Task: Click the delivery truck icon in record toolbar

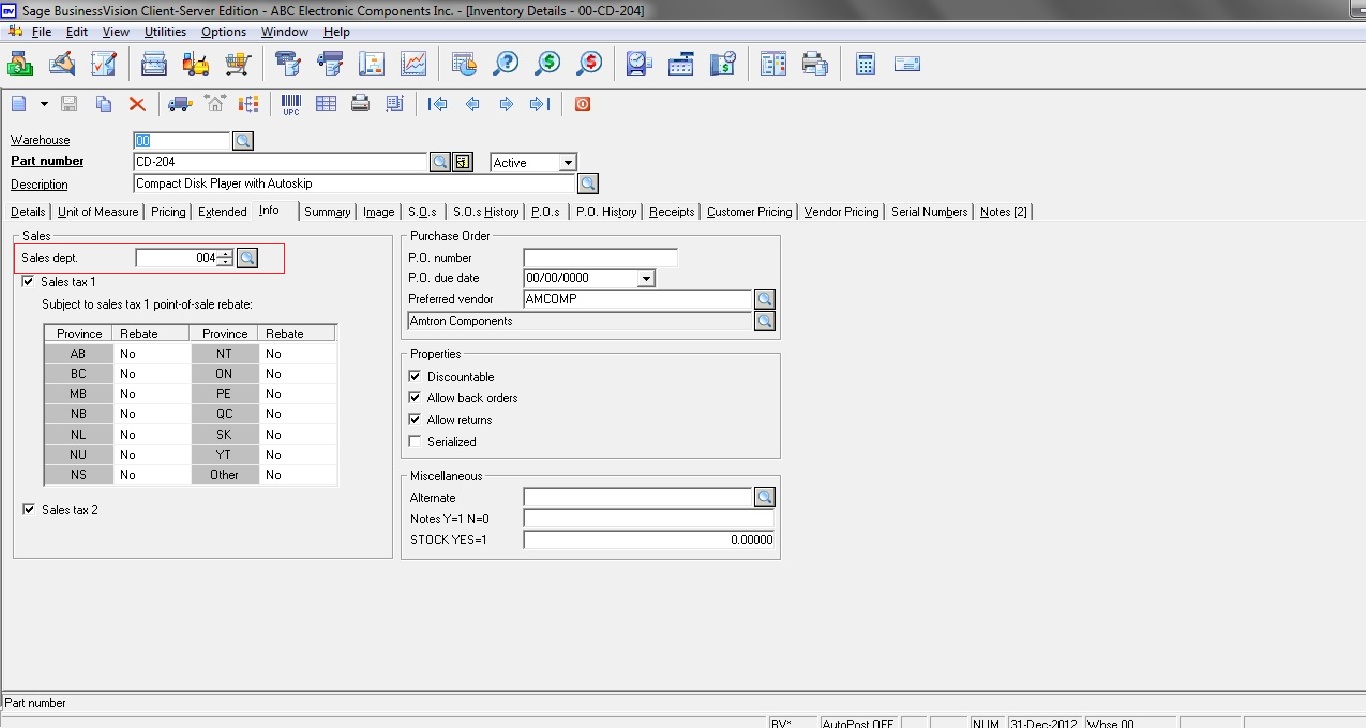Action: click(180, 104)
